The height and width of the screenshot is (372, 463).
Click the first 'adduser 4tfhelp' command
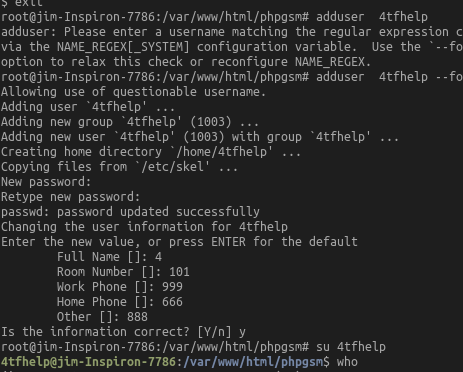pos(372,17)
